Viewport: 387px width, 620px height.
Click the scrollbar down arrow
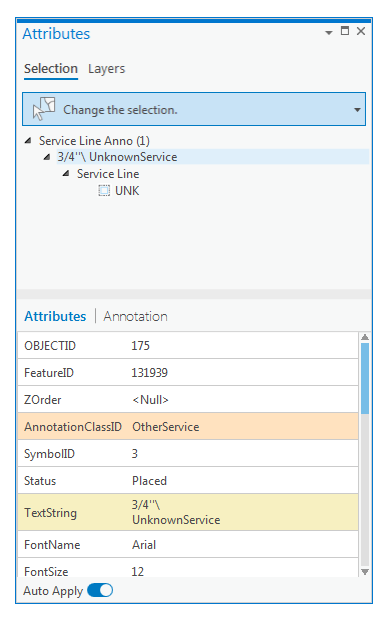pos(365,572)
